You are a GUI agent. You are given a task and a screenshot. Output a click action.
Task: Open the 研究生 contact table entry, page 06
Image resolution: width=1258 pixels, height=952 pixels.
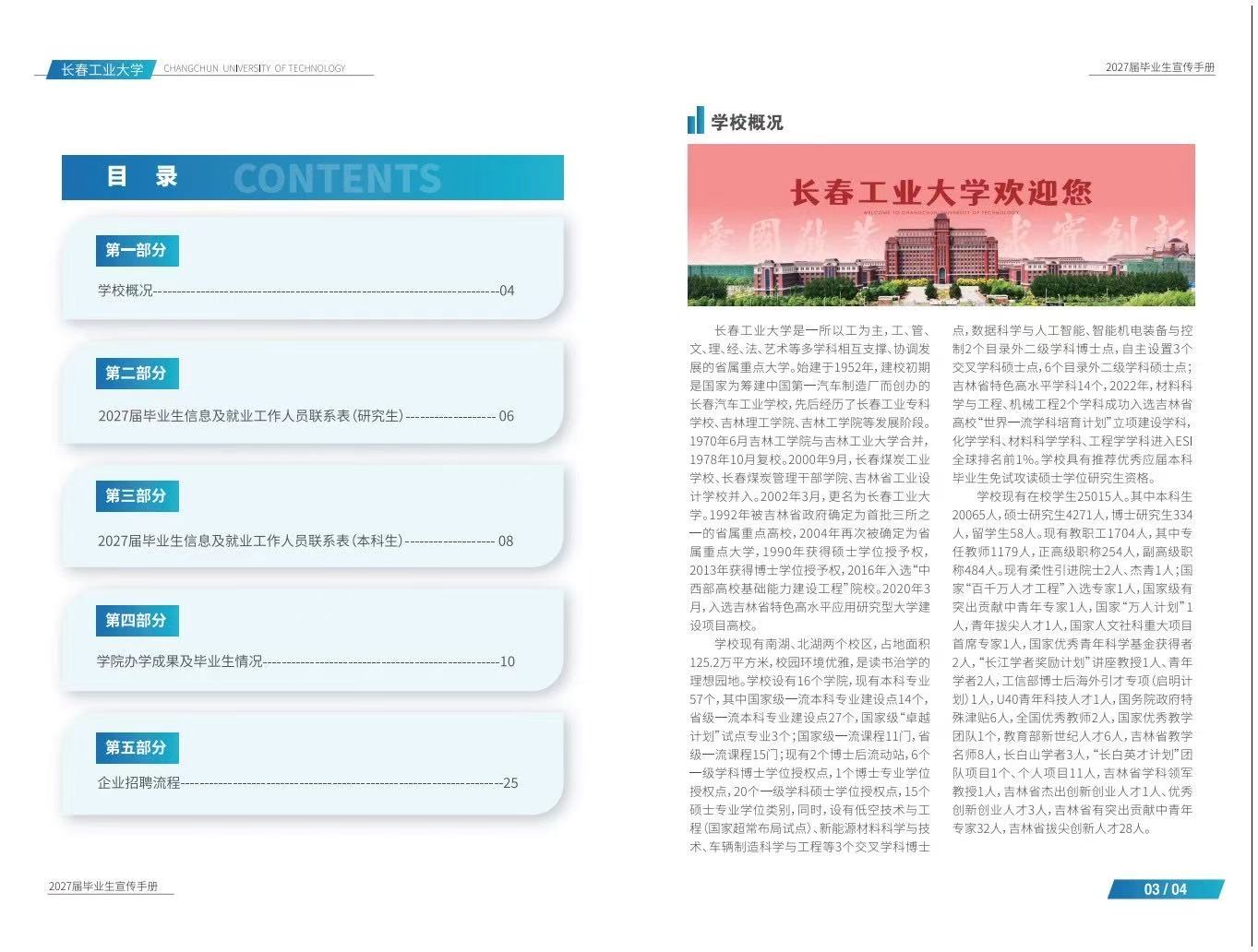coord(306,416)
